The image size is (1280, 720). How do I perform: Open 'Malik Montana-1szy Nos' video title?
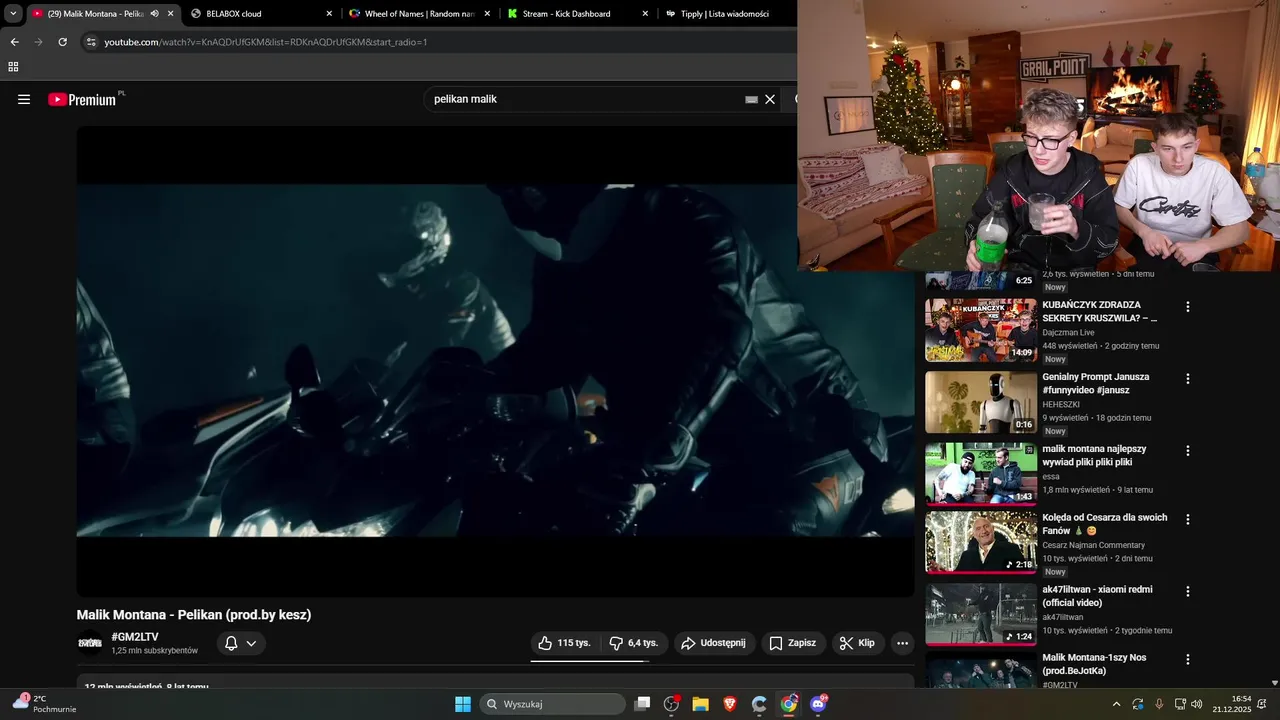pos(1094,664)
